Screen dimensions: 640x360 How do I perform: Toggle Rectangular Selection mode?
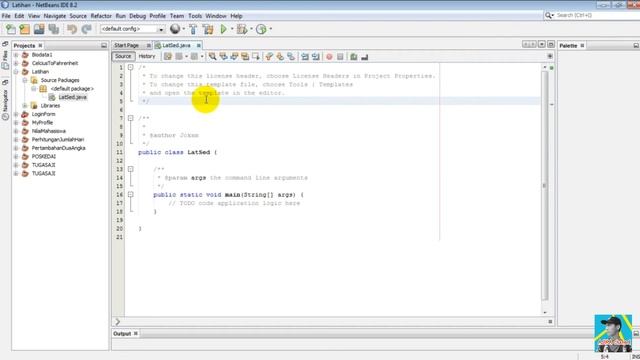[256, 57]
